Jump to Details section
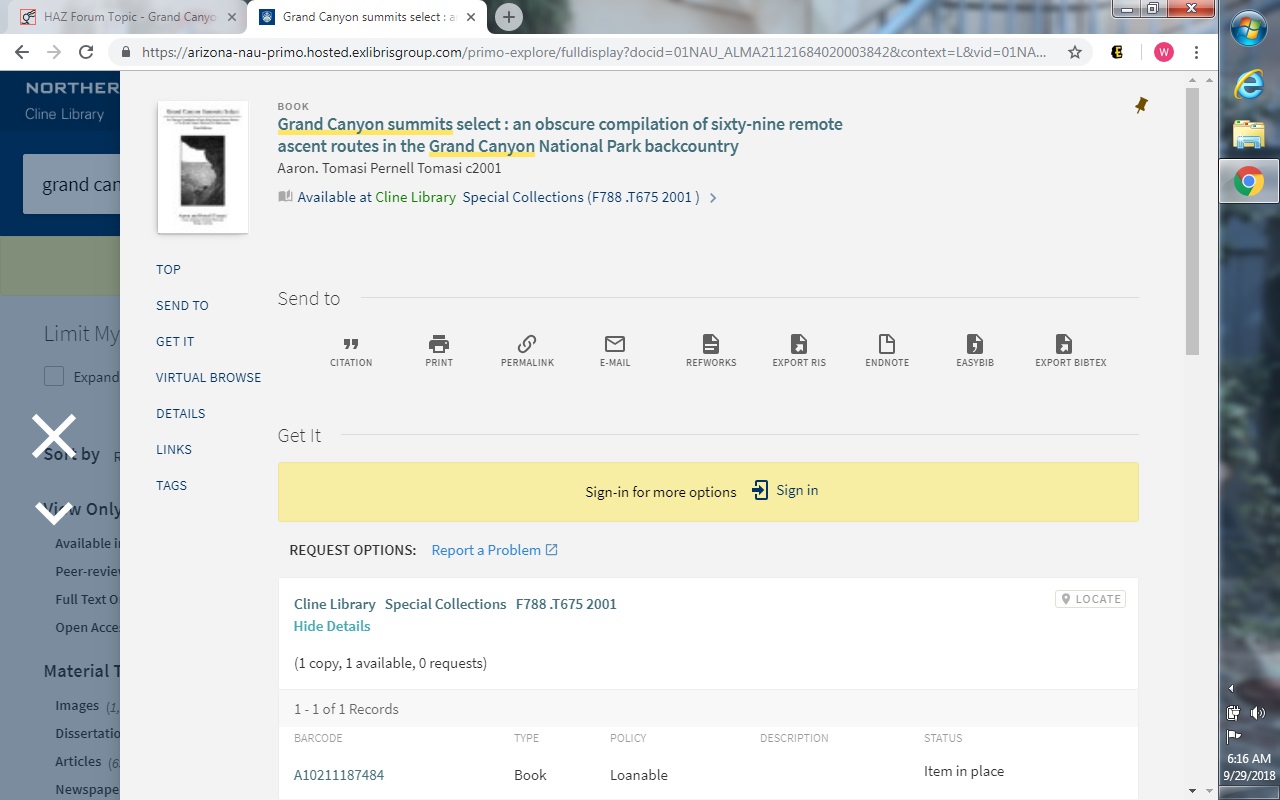 click(180, 413)
